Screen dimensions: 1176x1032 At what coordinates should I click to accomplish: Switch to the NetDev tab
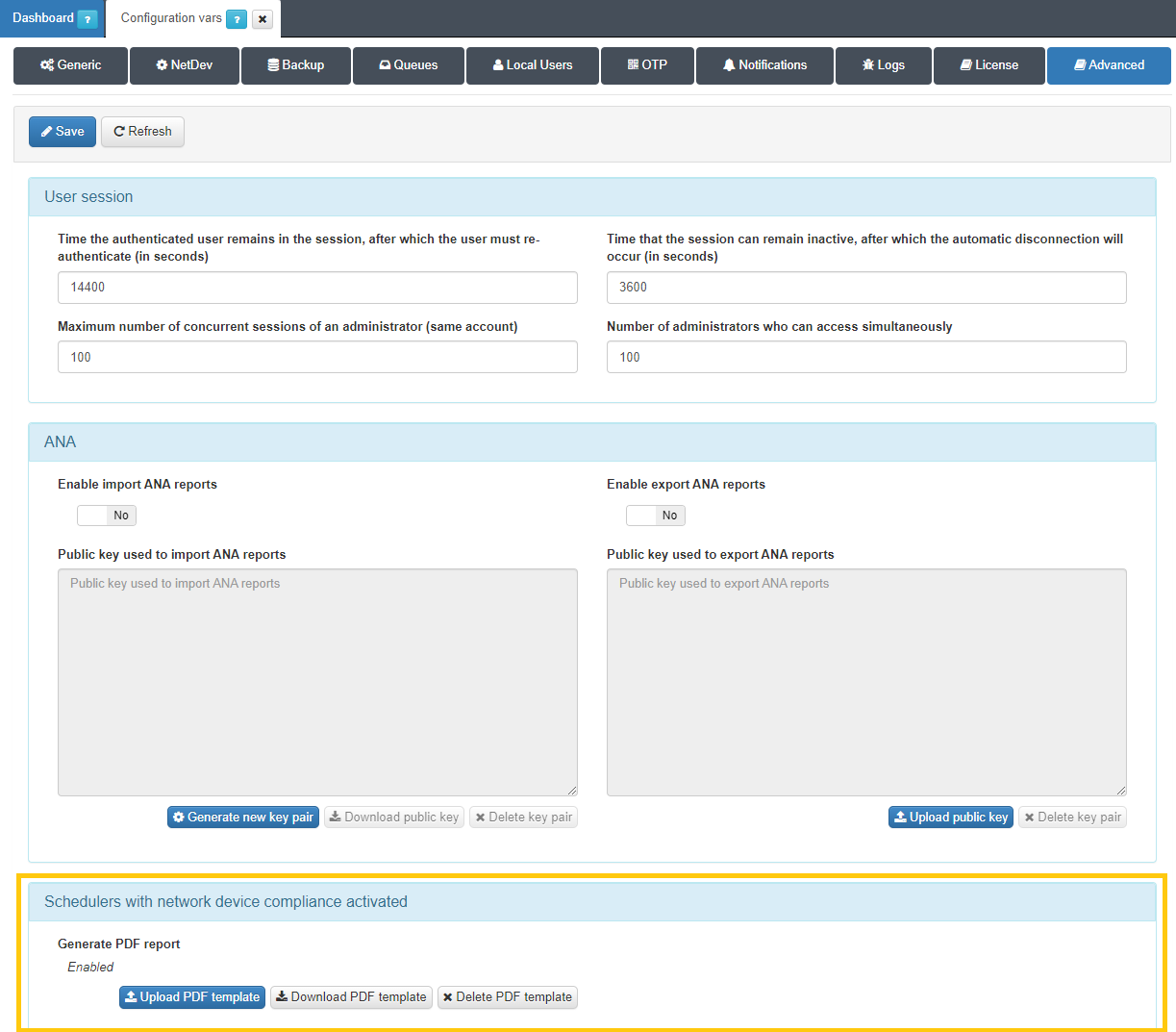[185, 65]
